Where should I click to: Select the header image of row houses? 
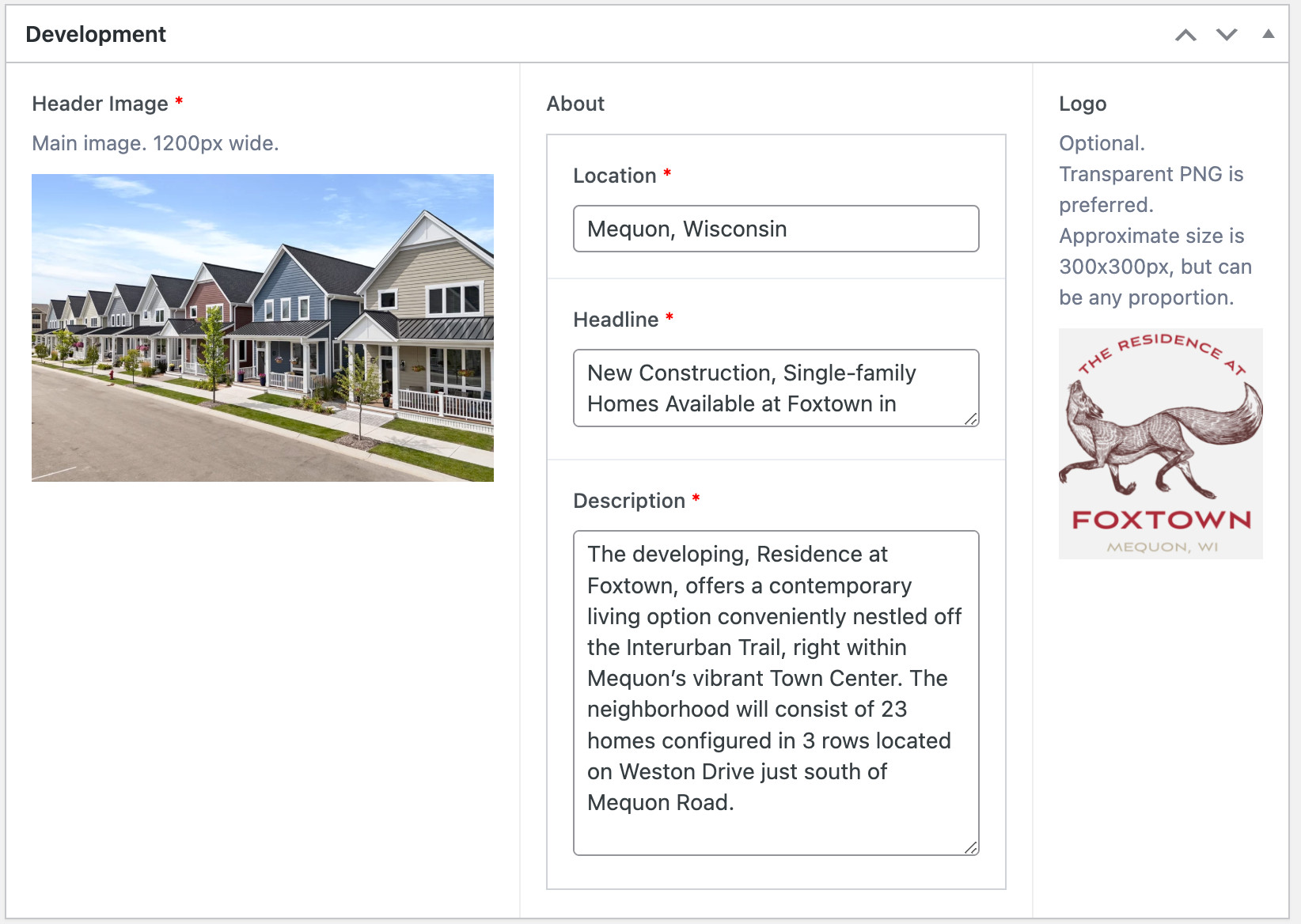(x=263, y=328)
